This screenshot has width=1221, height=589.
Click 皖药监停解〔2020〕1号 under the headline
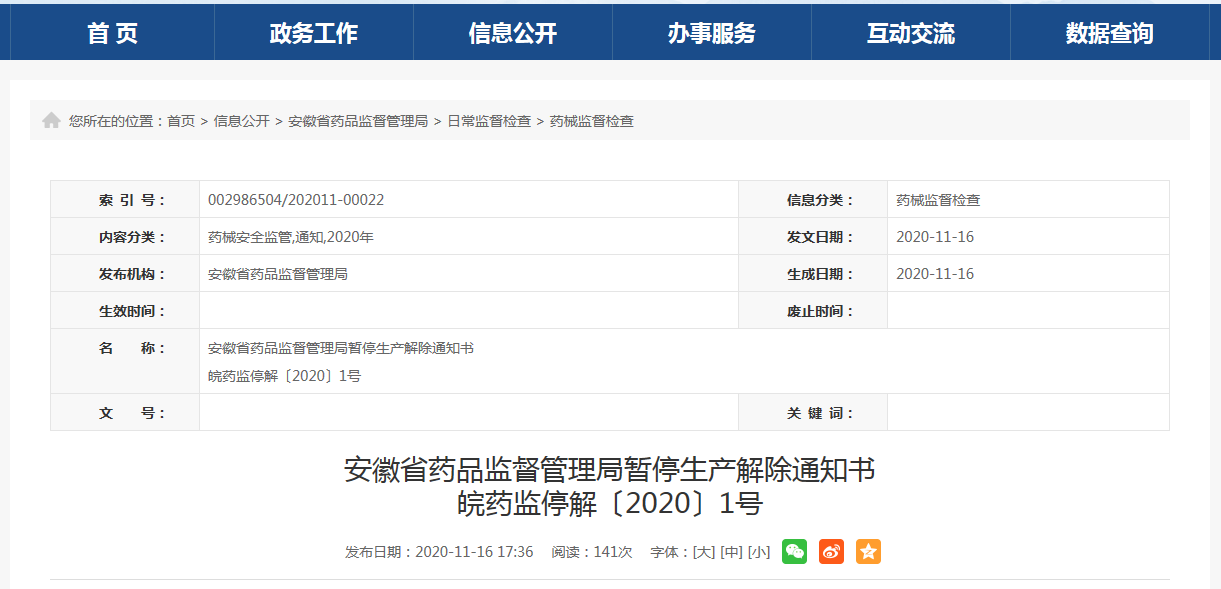point(610,503)
